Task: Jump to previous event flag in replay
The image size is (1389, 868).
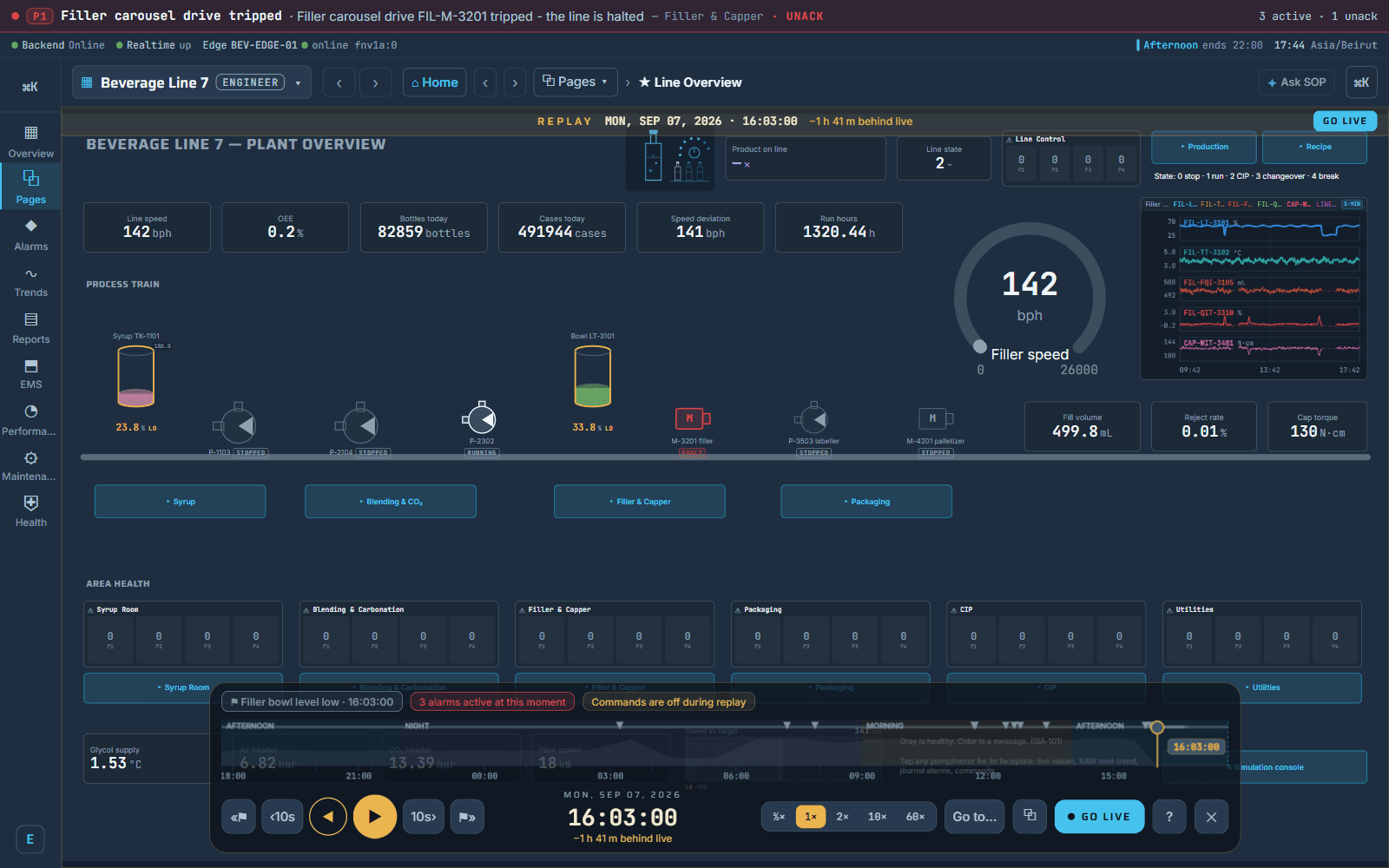Action: pyautogui.click(x=239, y=817)
